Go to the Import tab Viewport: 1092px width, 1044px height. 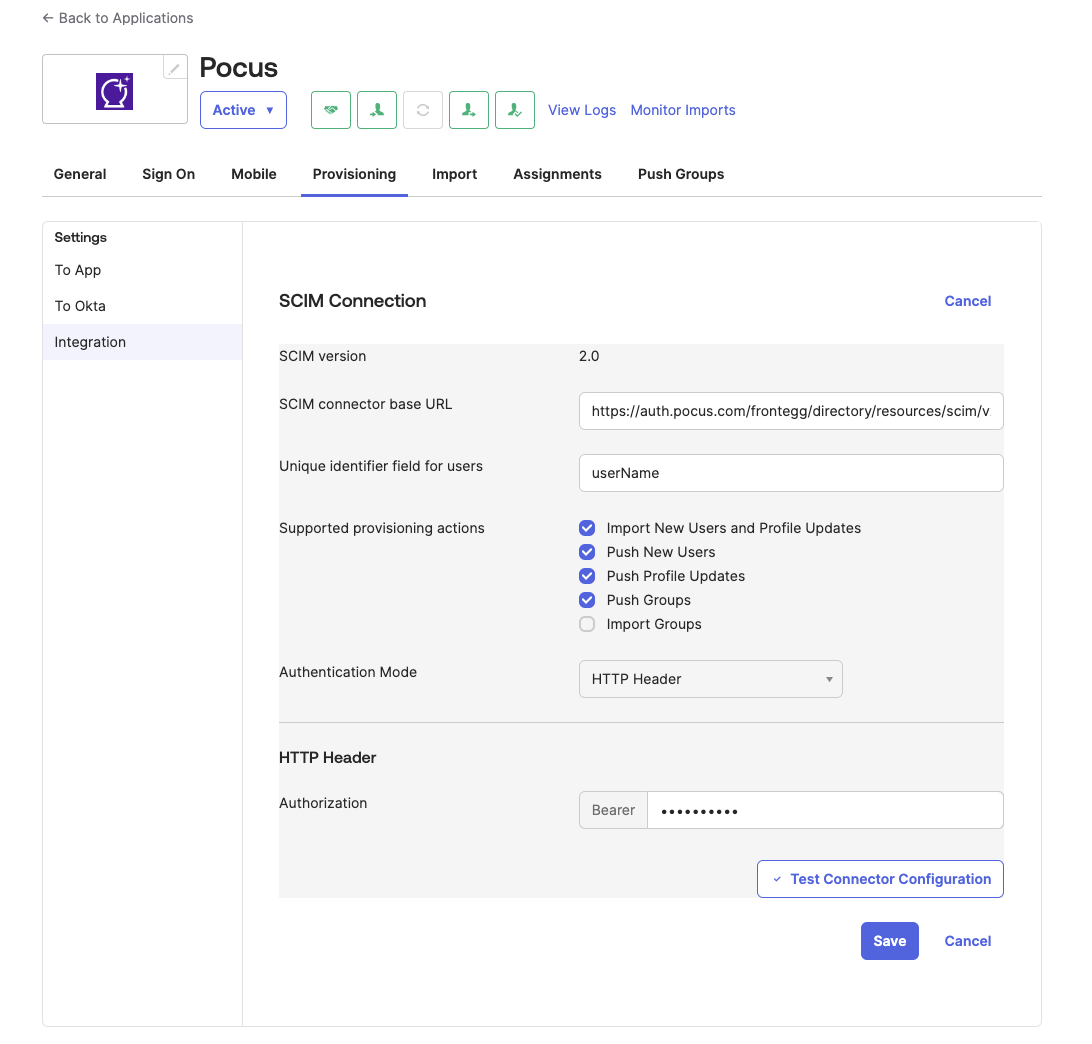[x=454, y=174]
